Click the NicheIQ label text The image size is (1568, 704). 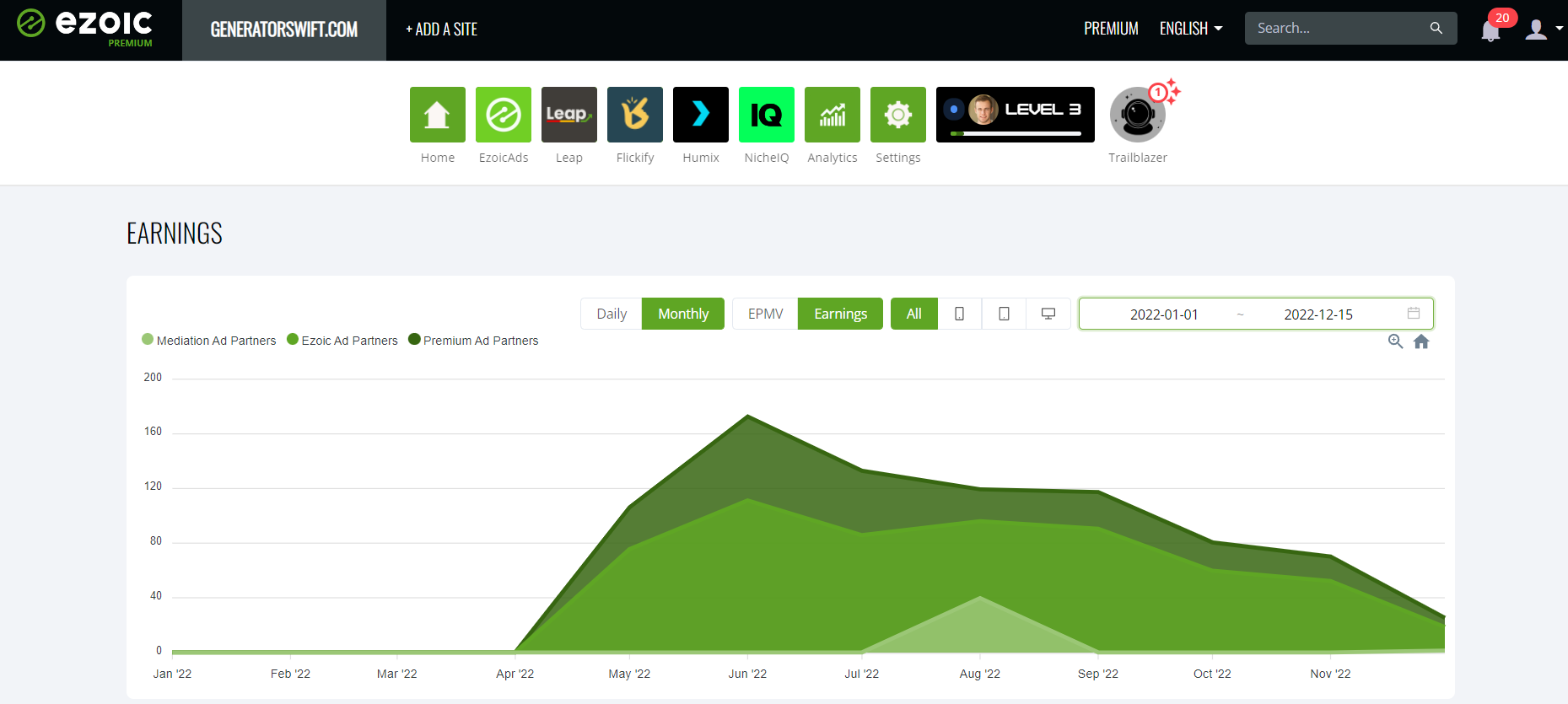click(767, 158)
